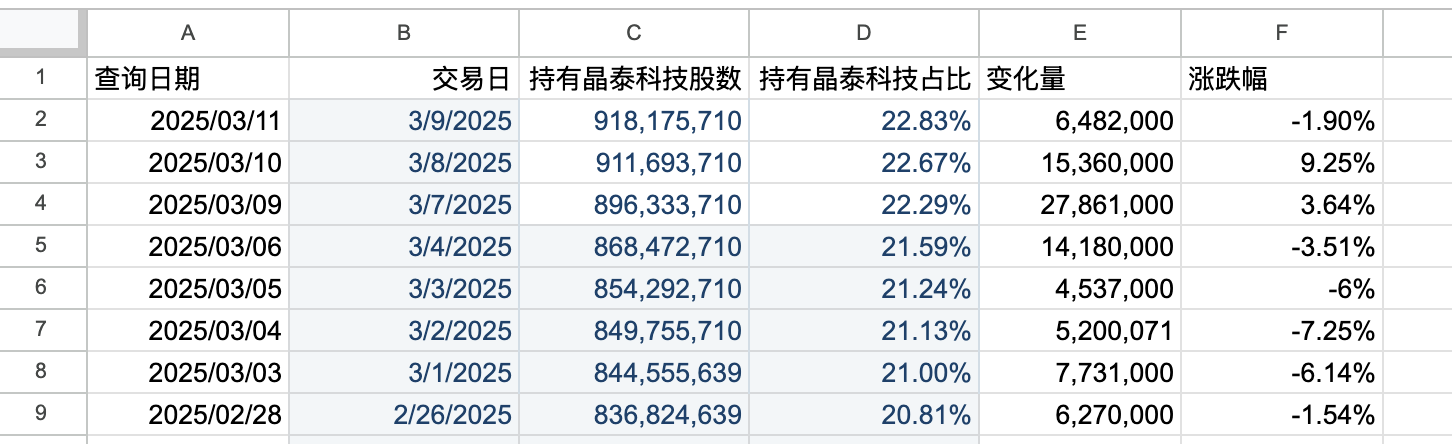Select price change cell -6%
Image resolution: width=1452 pixels, height=444 pixels.
1282,288
